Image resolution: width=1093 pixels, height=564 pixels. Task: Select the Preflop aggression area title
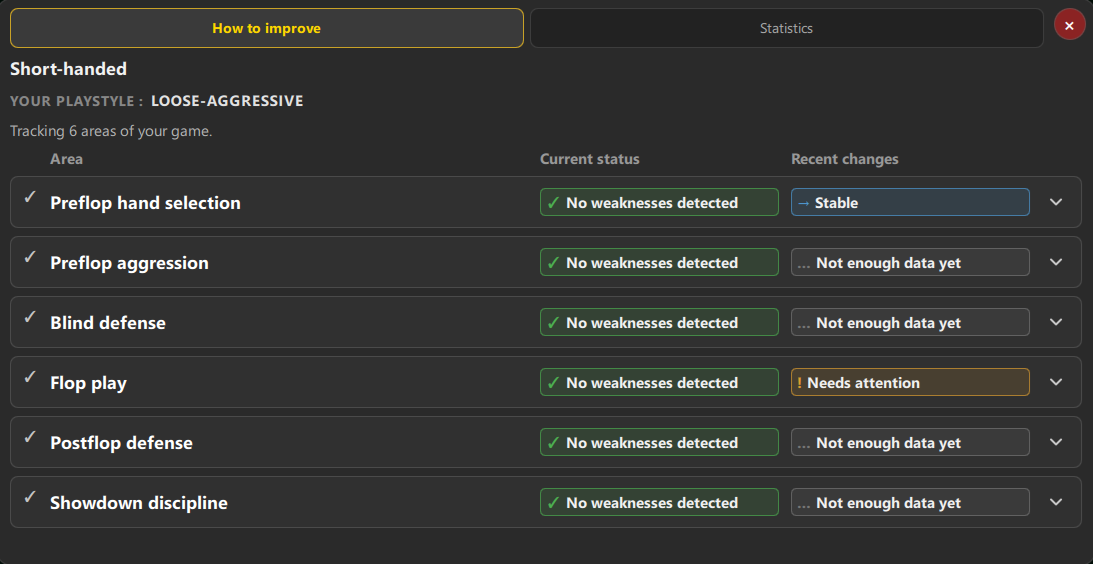pos(129,263)
